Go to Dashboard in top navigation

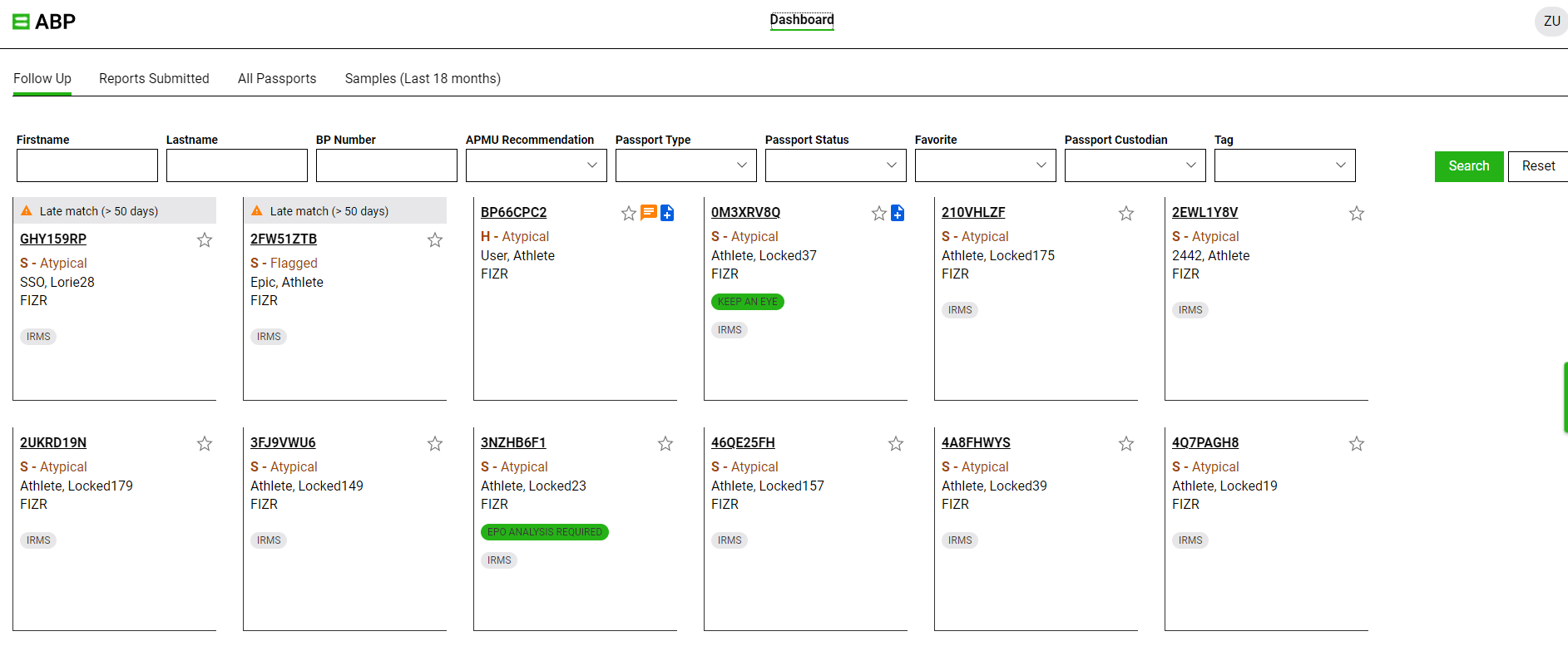pos(802,20)
